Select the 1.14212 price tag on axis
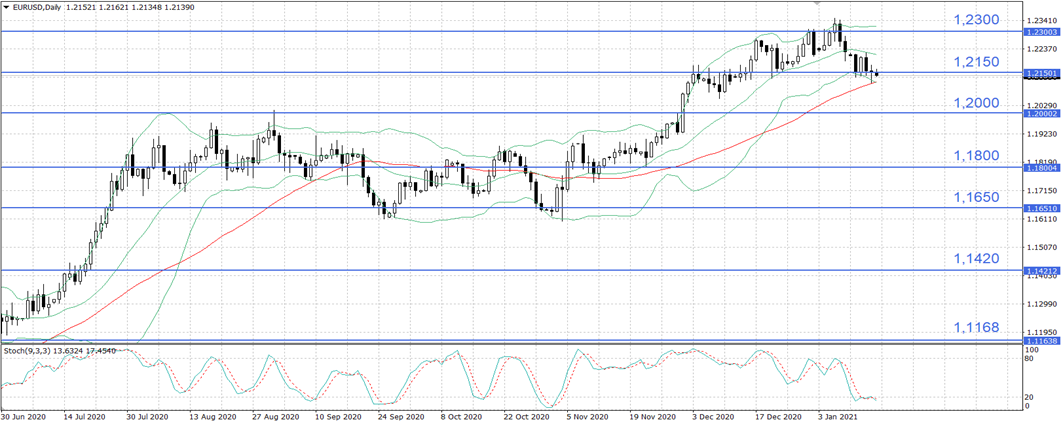Screen dimensions: 1063x424 [x=1042, y=271]
